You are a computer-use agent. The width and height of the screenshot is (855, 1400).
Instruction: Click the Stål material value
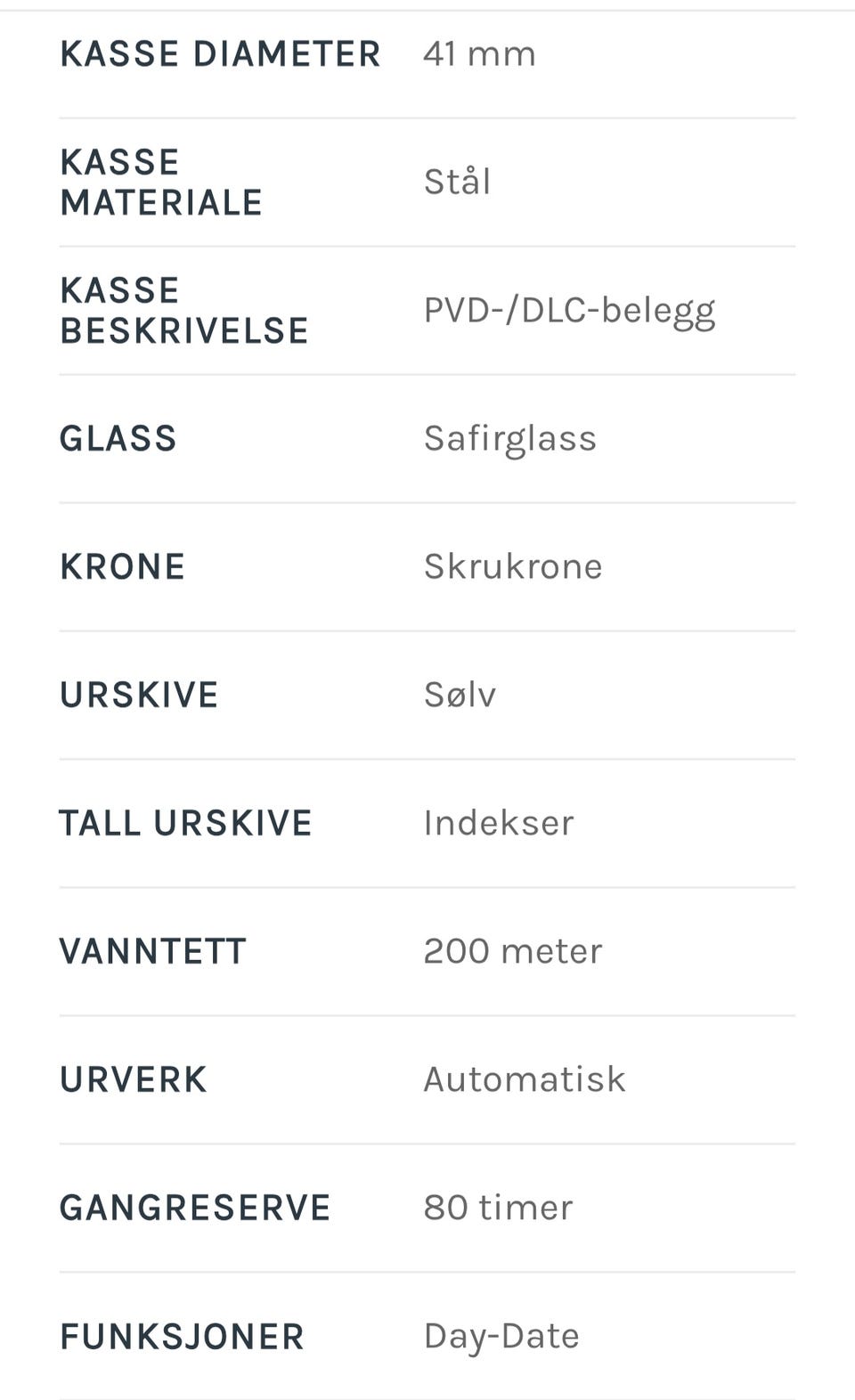pos(457,182)
